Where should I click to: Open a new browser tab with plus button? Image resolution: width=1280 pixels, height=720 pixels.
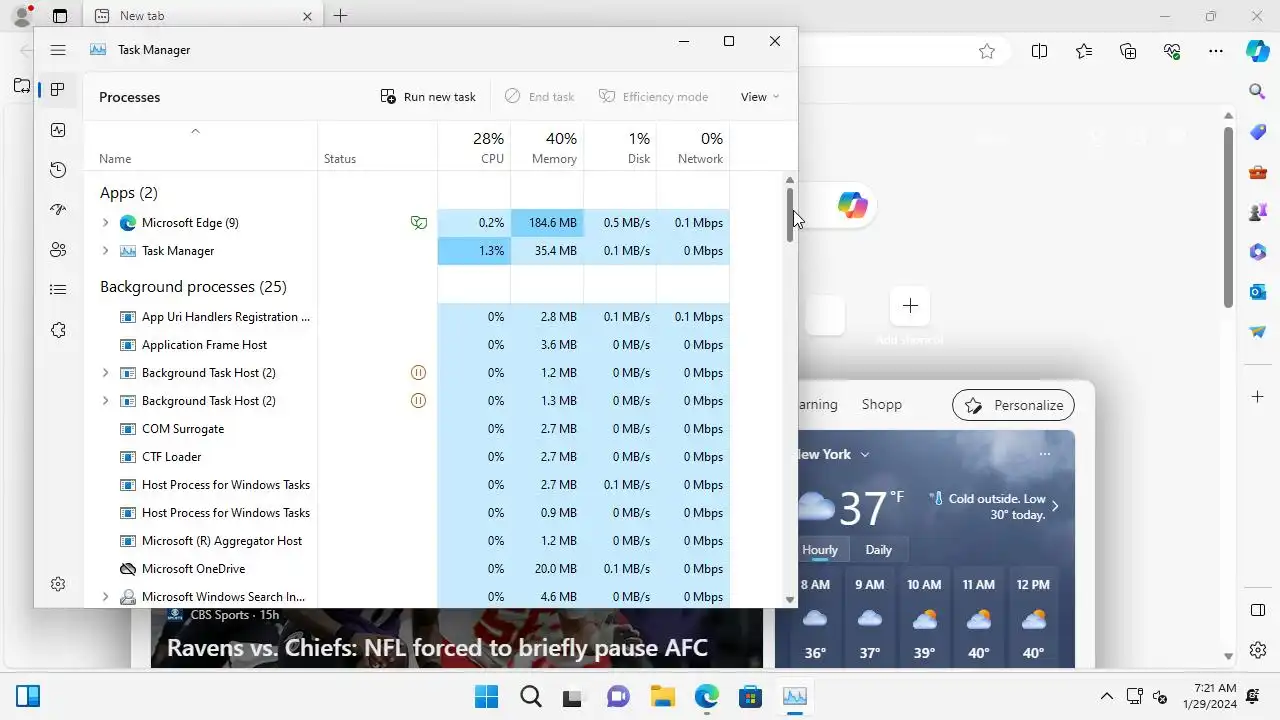[x=340, y=16]
